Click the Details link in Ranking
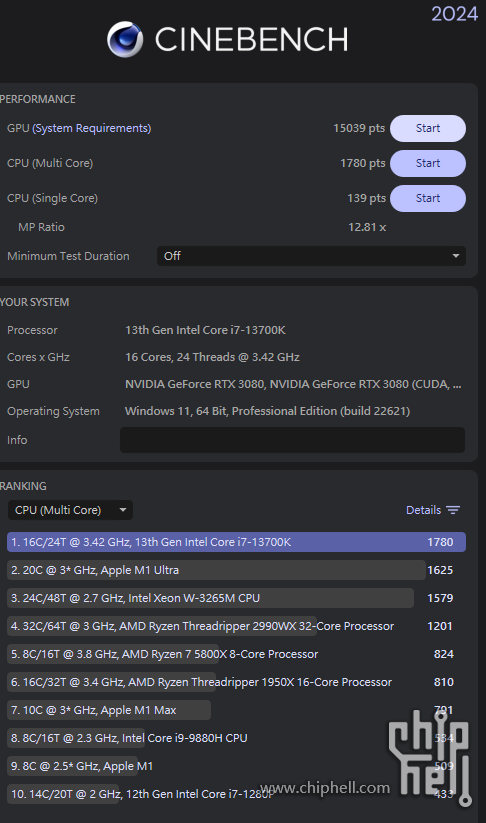The image size is (486, 823). (424, 510)
